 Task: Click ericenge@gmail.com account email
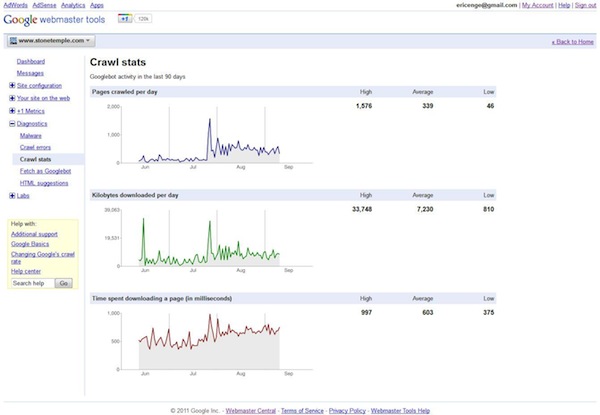(486, 5)
